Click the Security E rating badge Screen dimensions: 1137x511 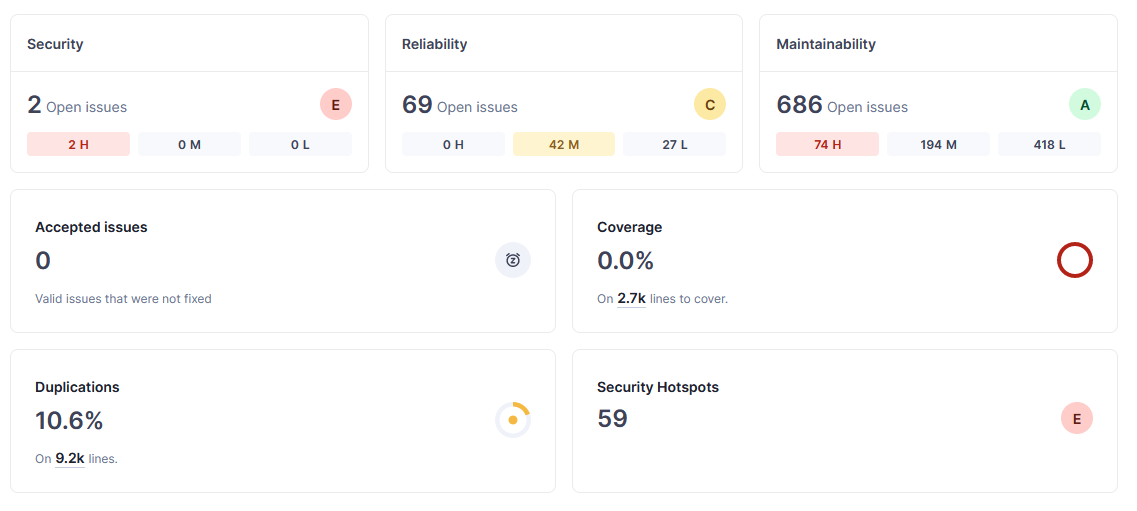click(x=336, y=105)
